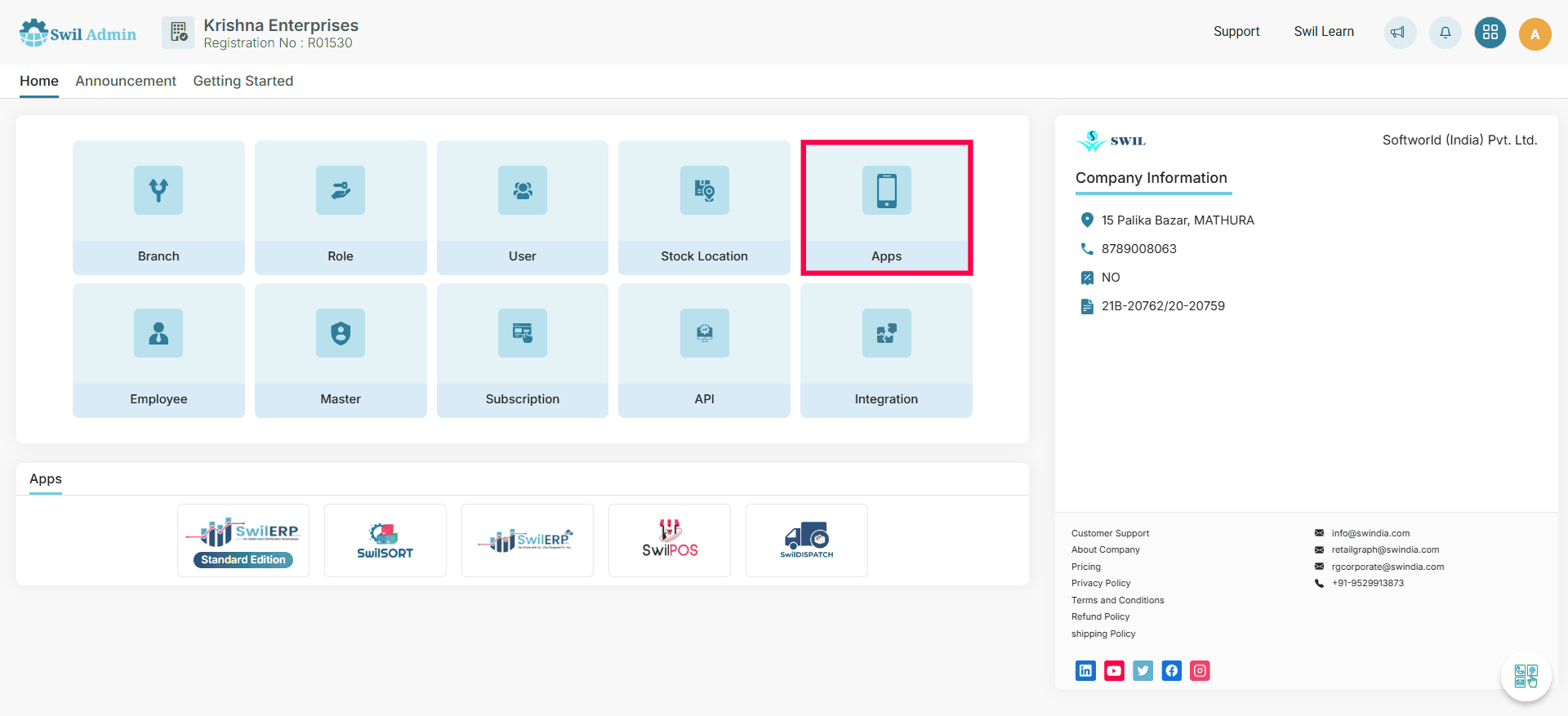Open the user avatar 'A' menu
Screen dimensions: 1568x716
click(1535, 33)
